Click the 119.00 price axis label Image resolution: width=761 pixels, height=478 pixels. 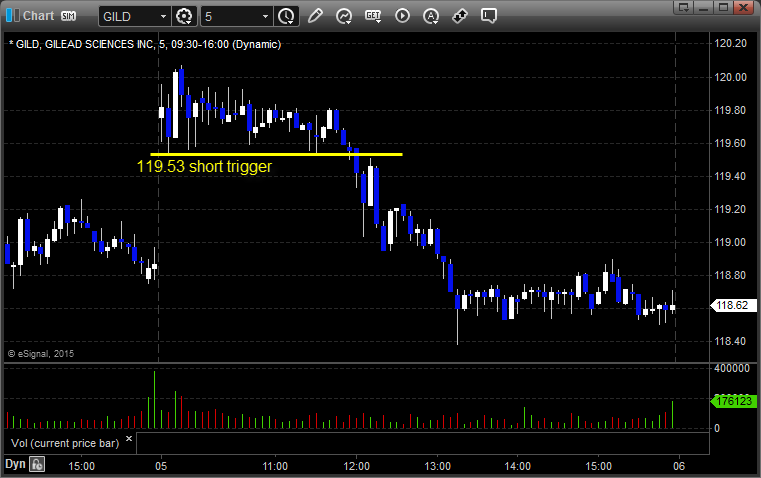730,242
